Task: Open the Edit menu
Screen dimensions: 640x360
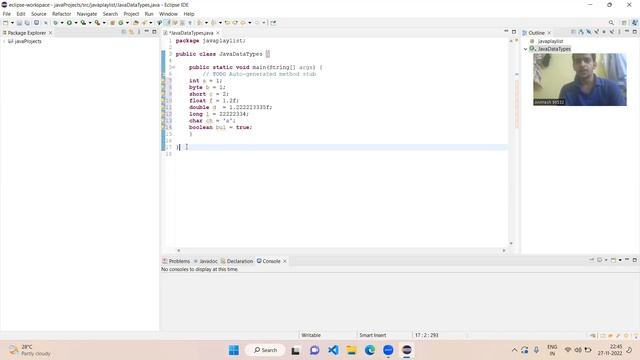Action: click(21, 14)
